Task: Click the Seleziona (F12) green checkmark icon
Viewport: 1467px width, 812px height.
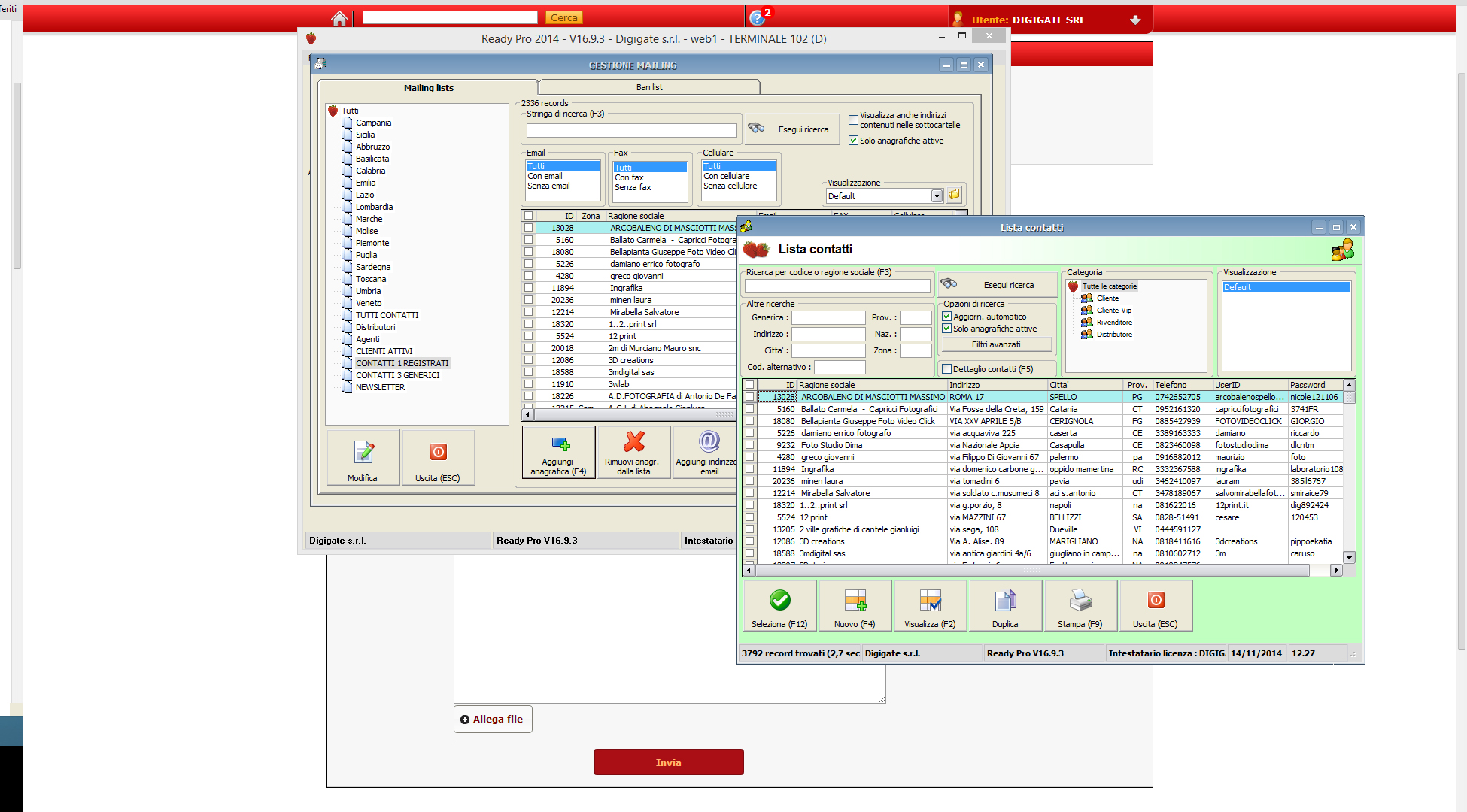Action: point(779,601)
